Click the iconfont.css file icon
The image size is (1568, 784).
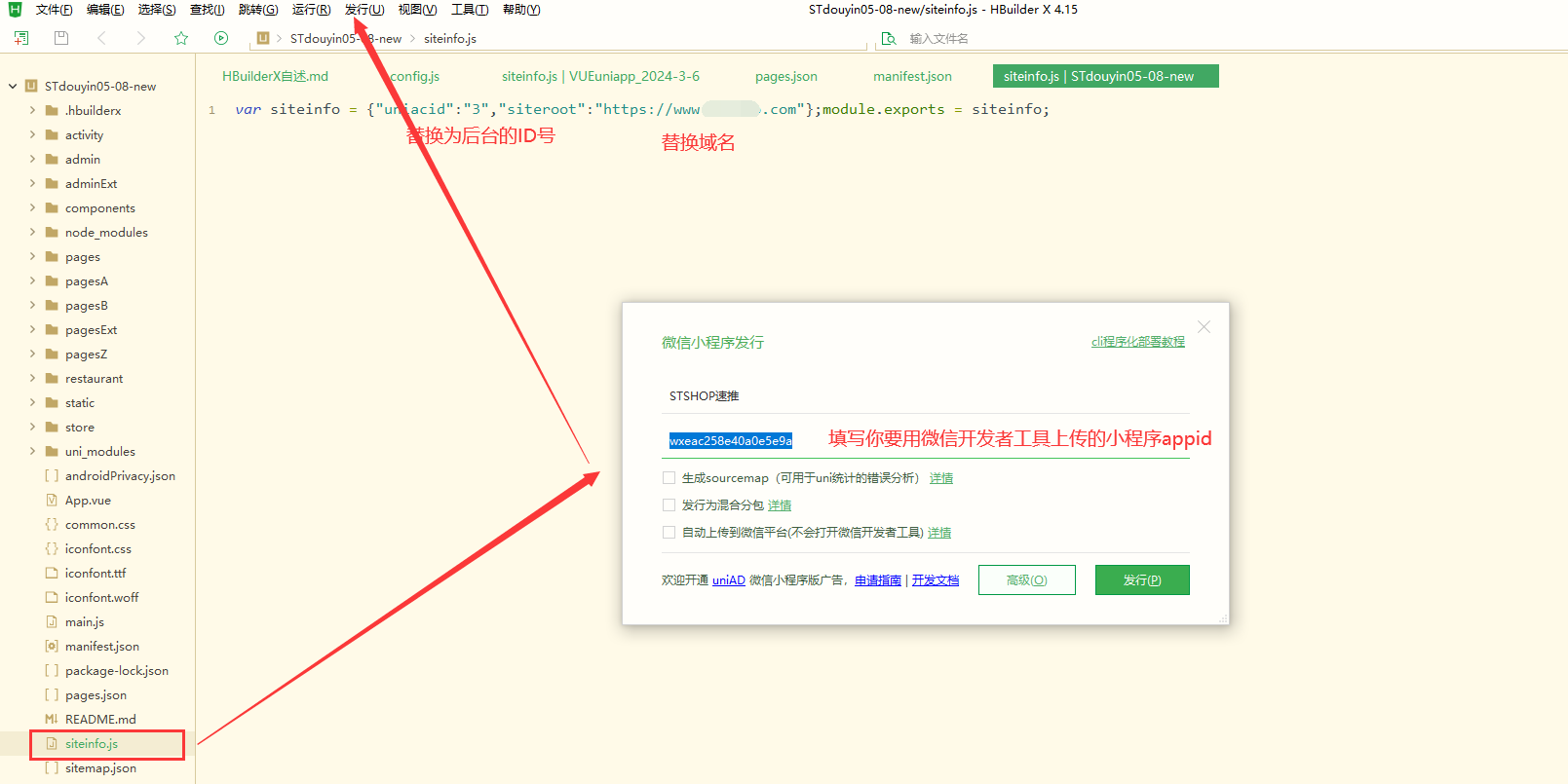(x=52, y=548)
